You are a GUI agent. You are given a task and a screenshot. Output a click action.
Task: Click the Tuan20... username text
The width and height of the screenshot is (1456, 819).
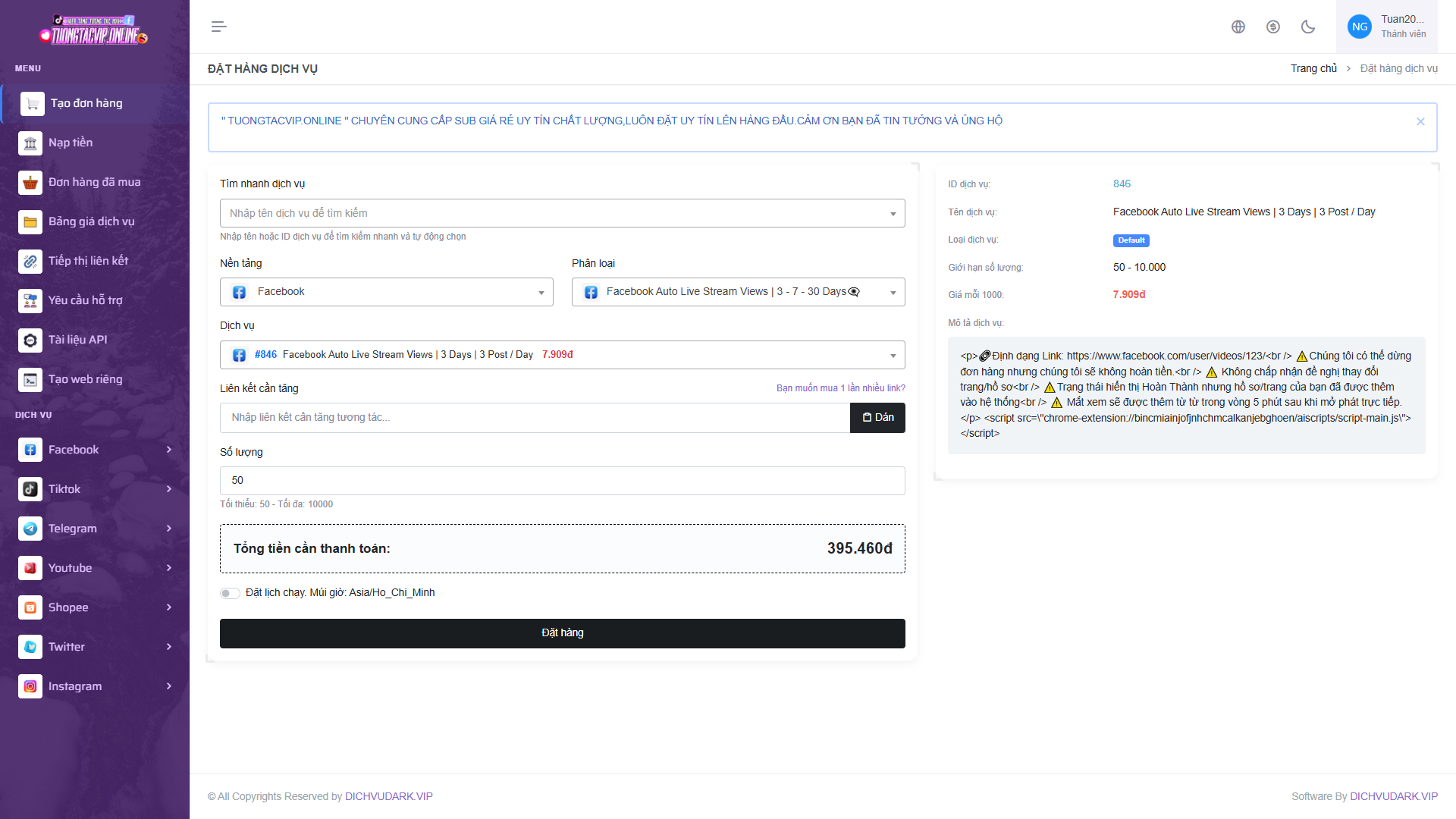point(1402,20)
